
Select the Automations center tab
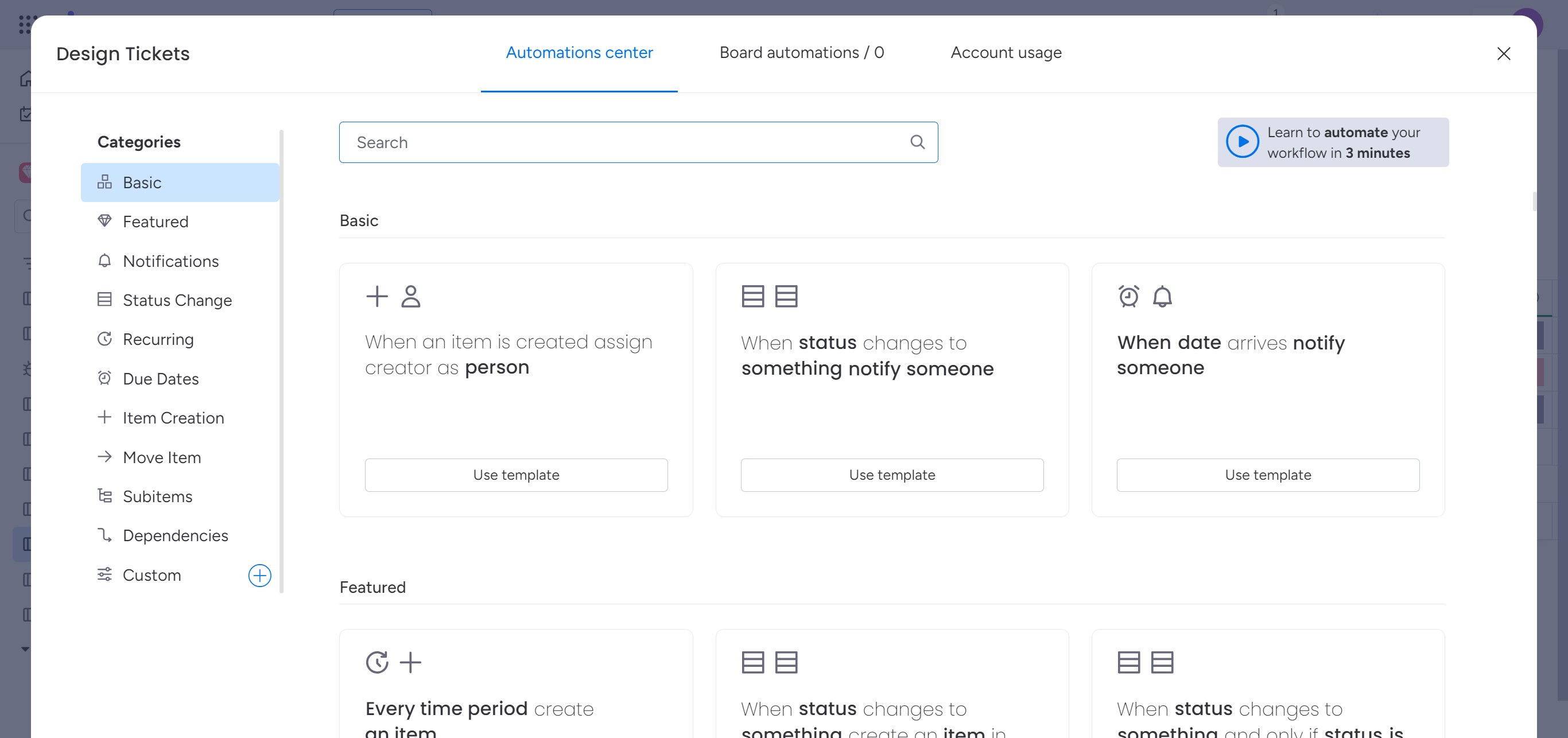(579, 53)
